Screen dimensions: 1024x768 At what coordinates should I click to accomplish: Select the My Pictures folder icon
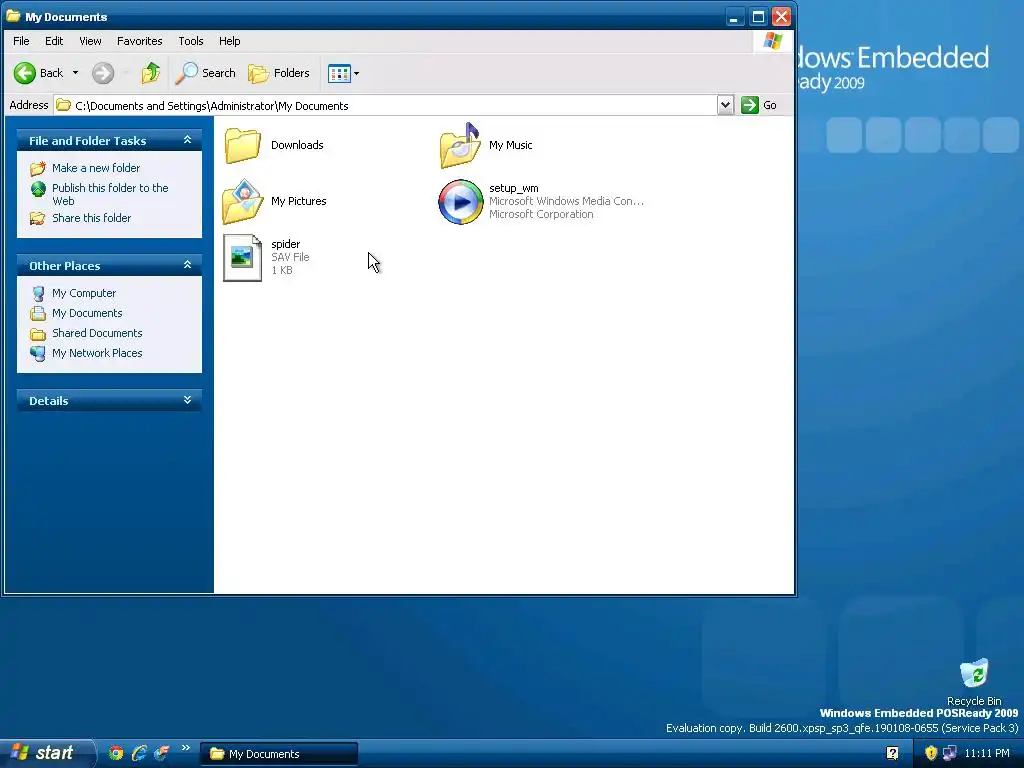[x=242, y=201]
